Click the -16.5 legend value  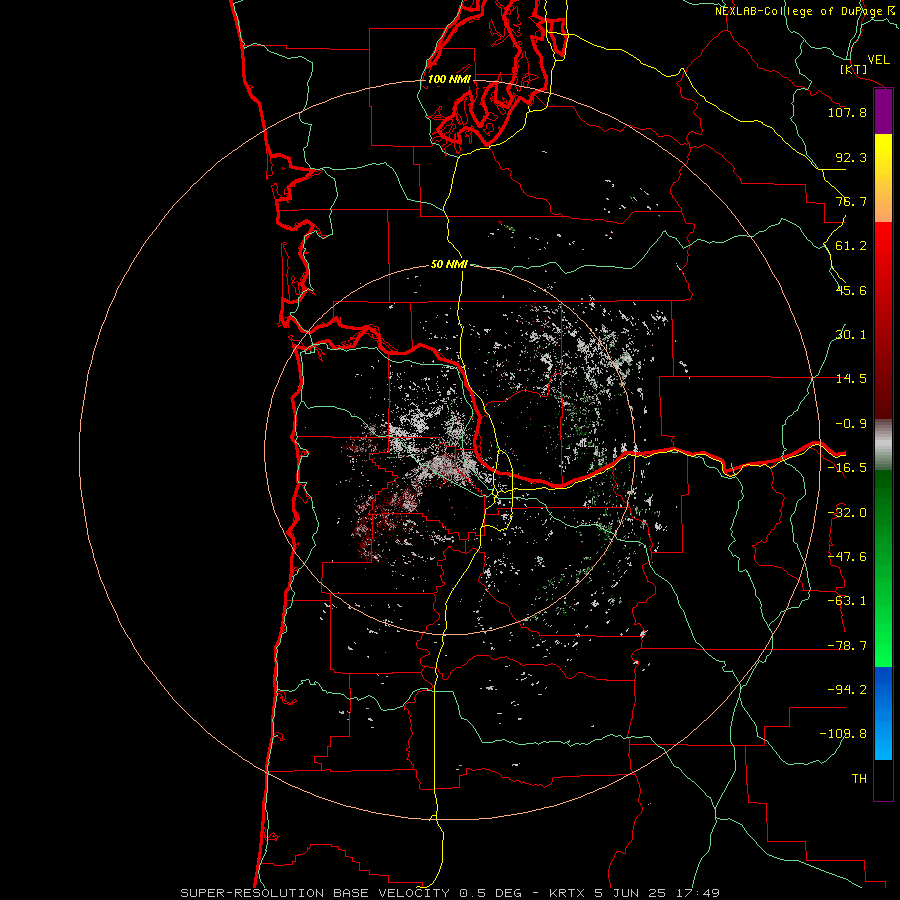point(847,468)
